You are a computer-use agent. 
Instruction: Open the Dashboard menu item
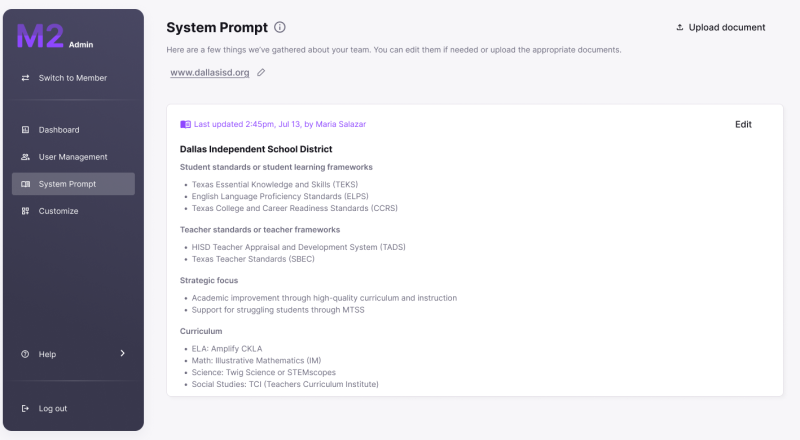point(59,130)
